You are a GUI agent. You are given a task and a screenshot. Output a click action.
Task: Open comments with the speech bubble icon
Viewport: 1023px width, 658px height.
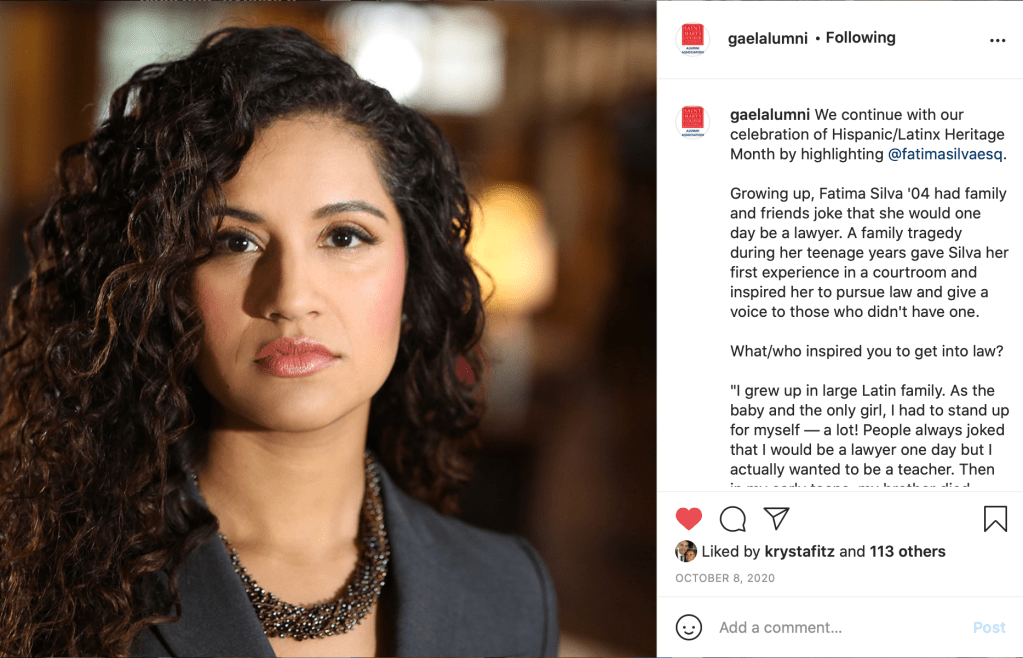pos(733,519)
